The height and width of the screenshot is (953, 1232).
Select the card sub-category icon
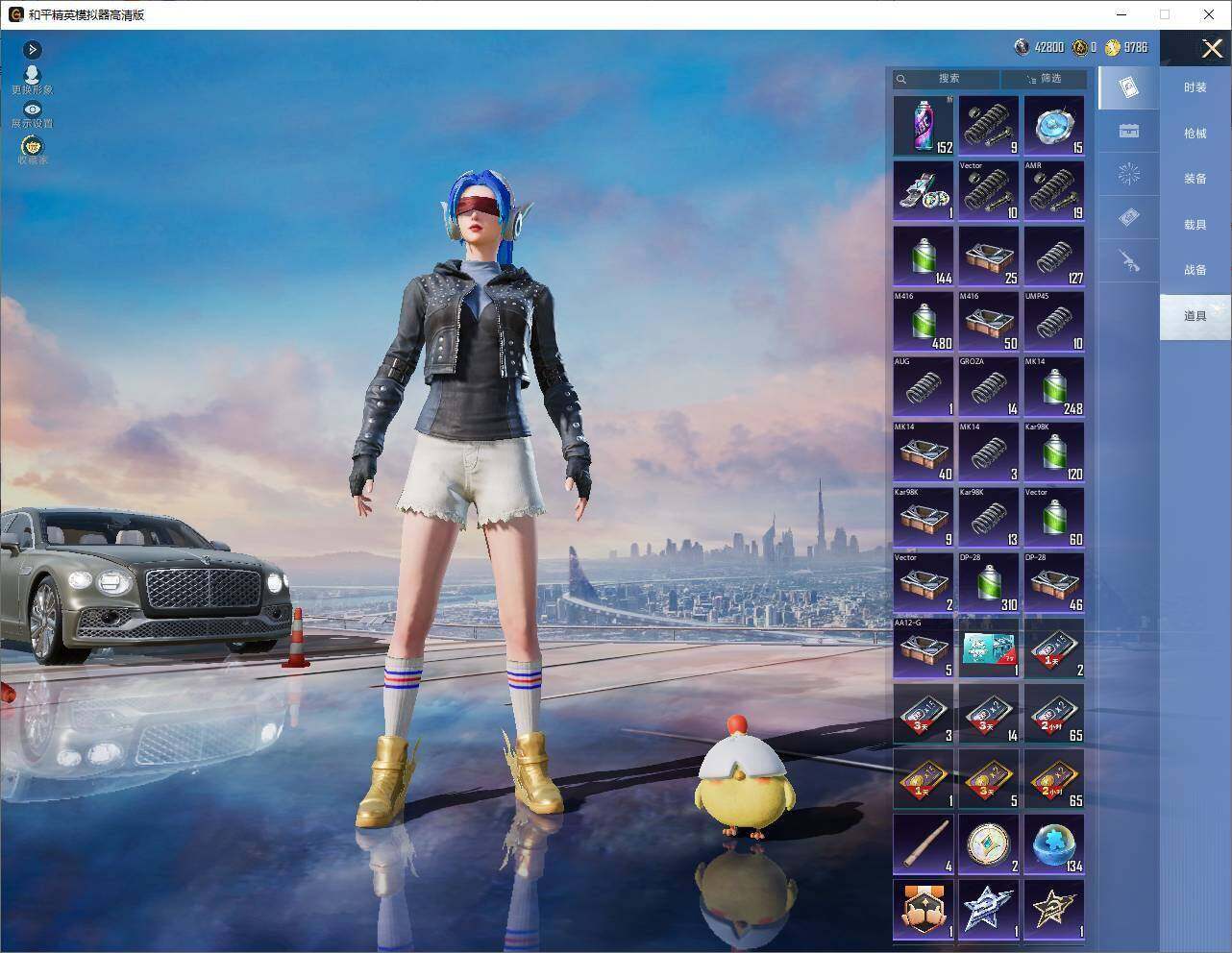[1128, 88]
